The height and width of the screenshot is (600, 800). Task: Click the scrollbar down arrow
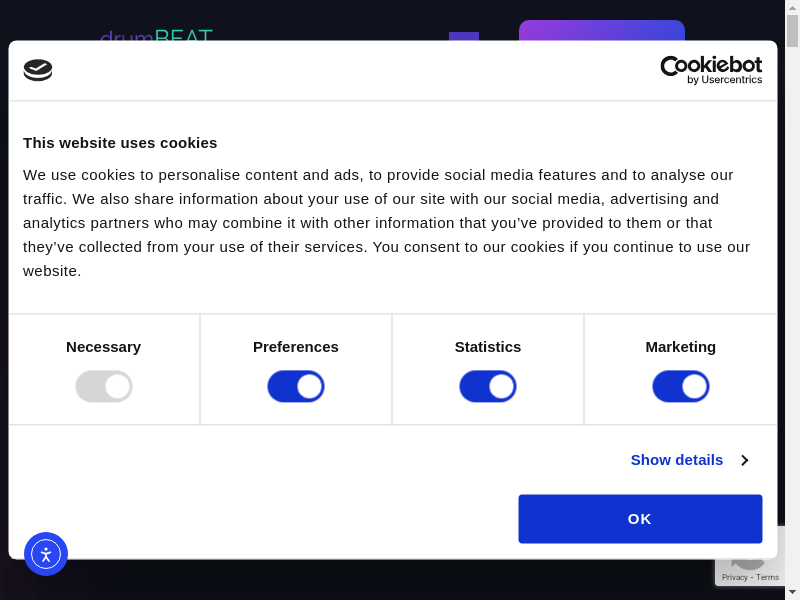(792, 592)
